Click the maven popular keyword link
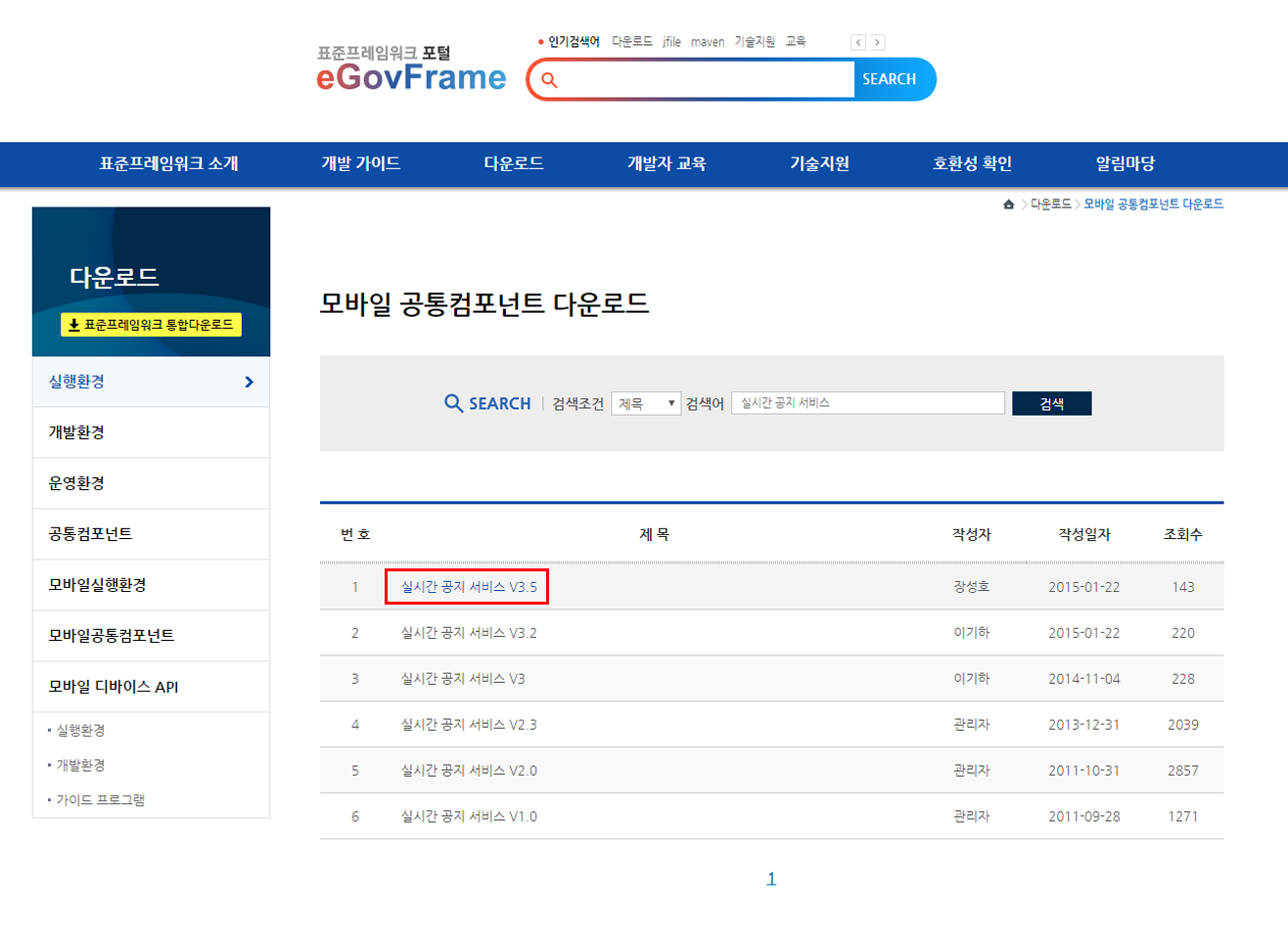Screen dimensions: 1288x948 point(707,42)
